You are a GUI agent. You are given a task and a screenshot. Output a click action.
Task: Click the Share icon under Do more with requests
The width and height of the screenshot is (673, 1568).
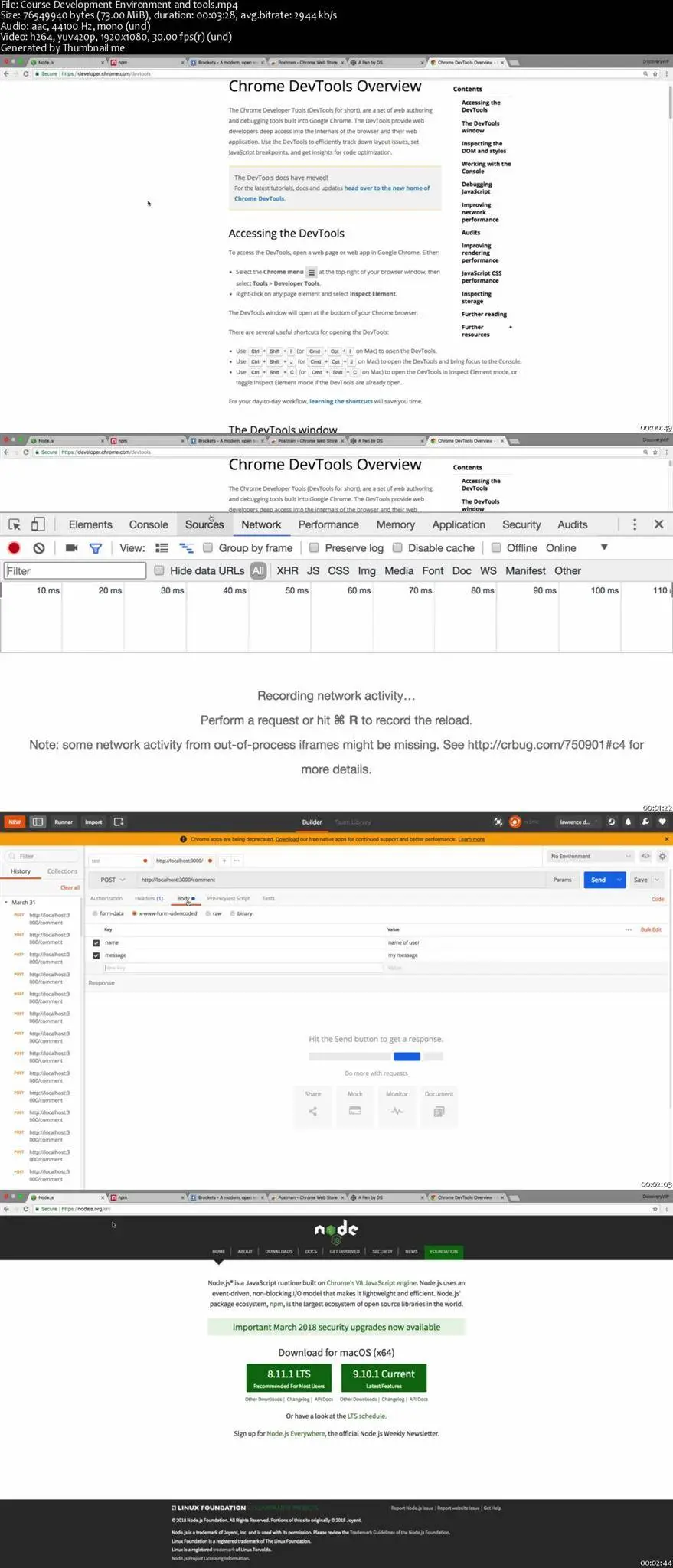[x=313, y=1111]
